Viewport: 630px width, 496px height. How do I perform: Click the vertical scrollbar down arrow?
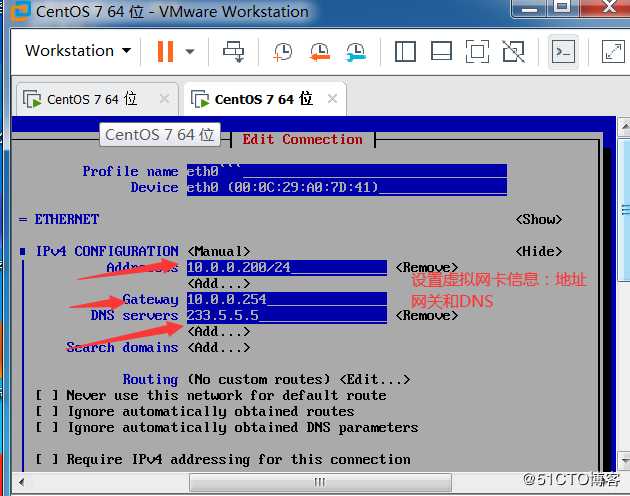click(624, 461)
